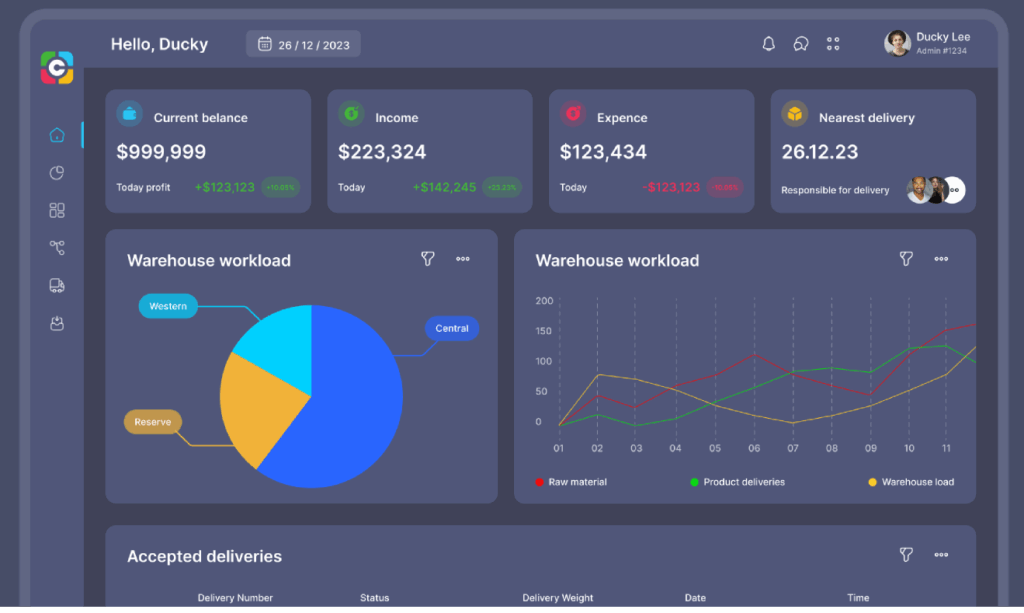Open the delivery truck sidebar icon

coord(57,286)
